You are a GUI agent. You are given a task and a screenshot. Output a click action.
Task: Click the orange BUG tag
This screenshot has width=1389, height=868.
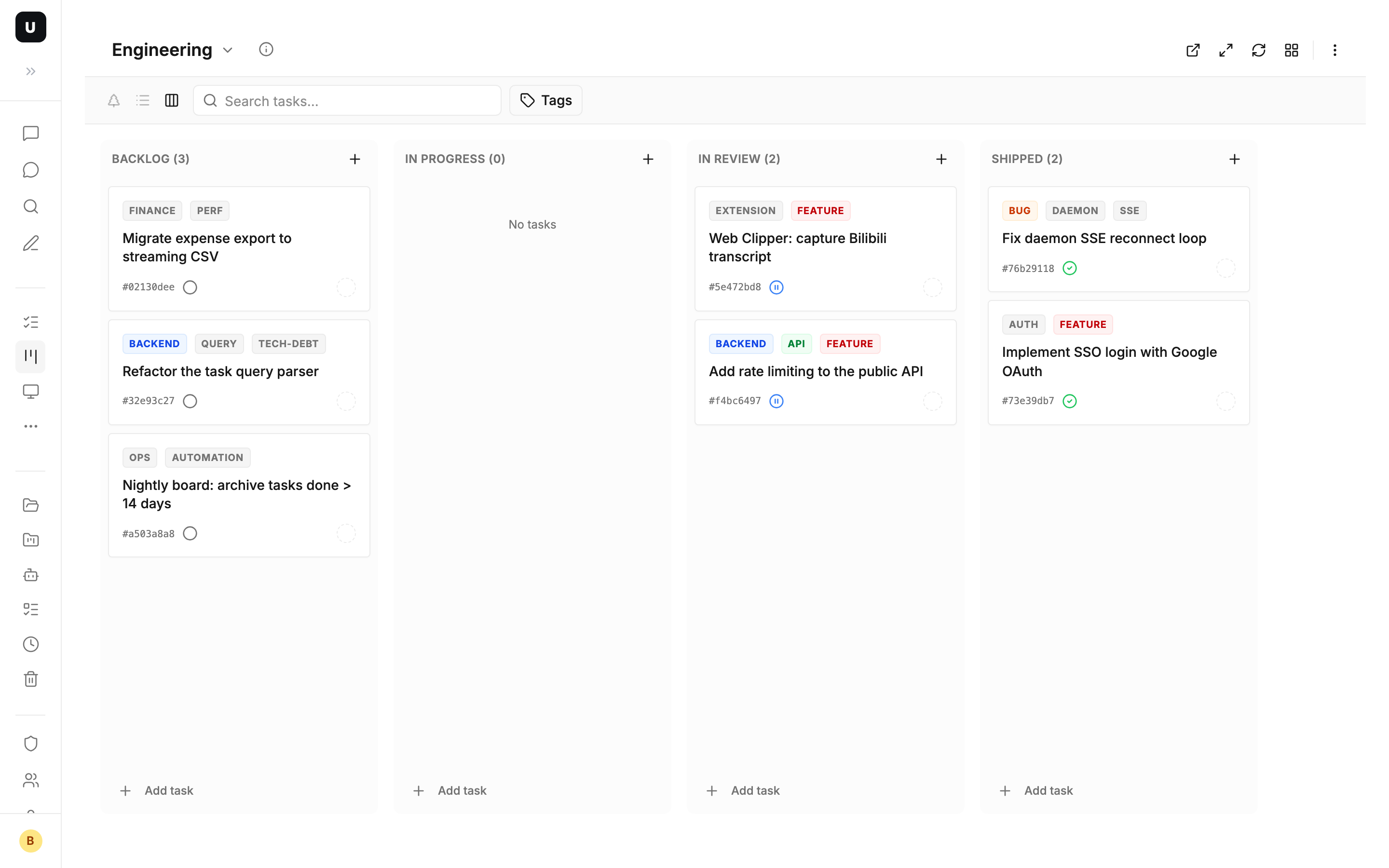click(x=1020, y=211)
